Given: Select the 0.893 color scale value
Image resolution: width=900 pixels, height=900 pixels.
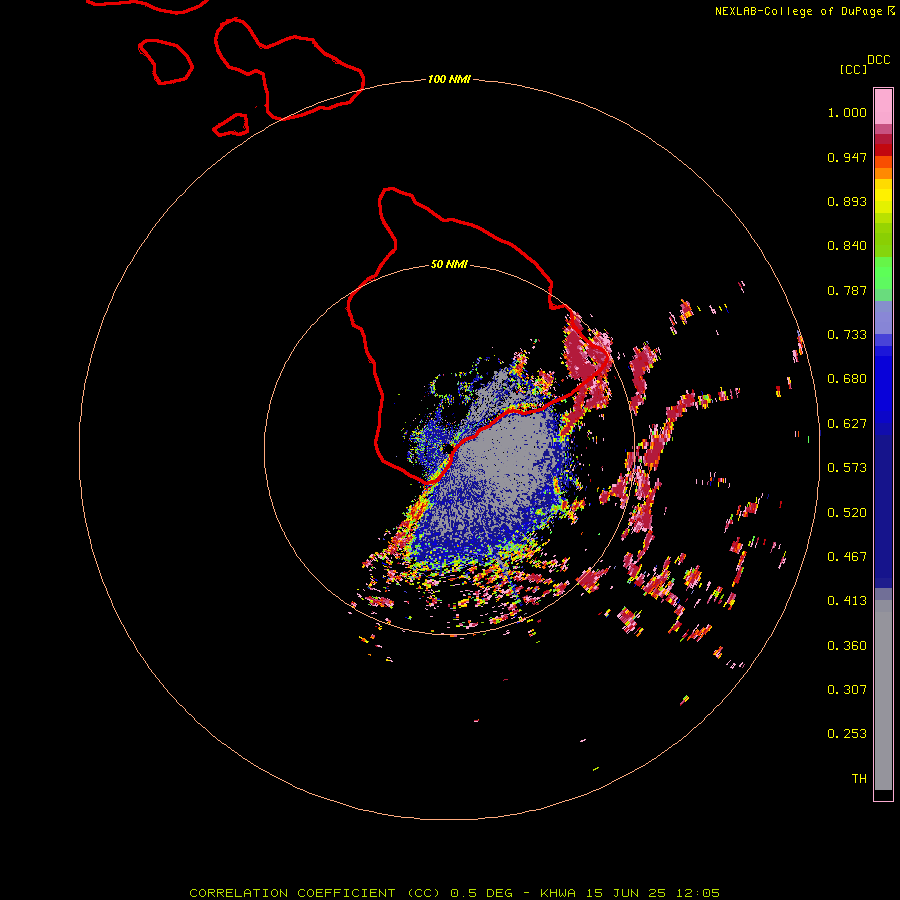Looking at the screenshot, I should [847, 201].
